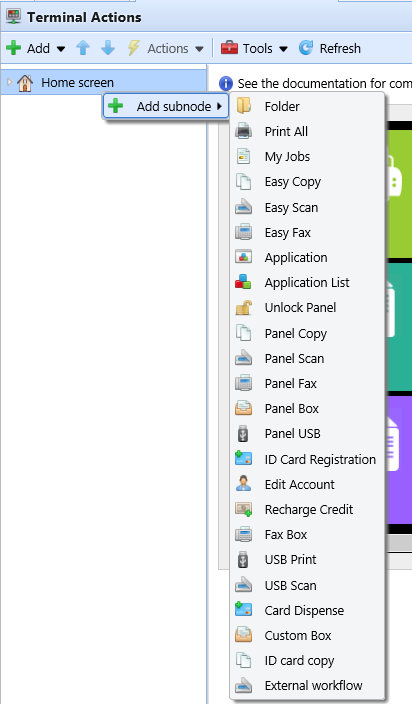The image size is (412, 704).
Task: Click the Print All printer icon
Action: click(244, 131)
